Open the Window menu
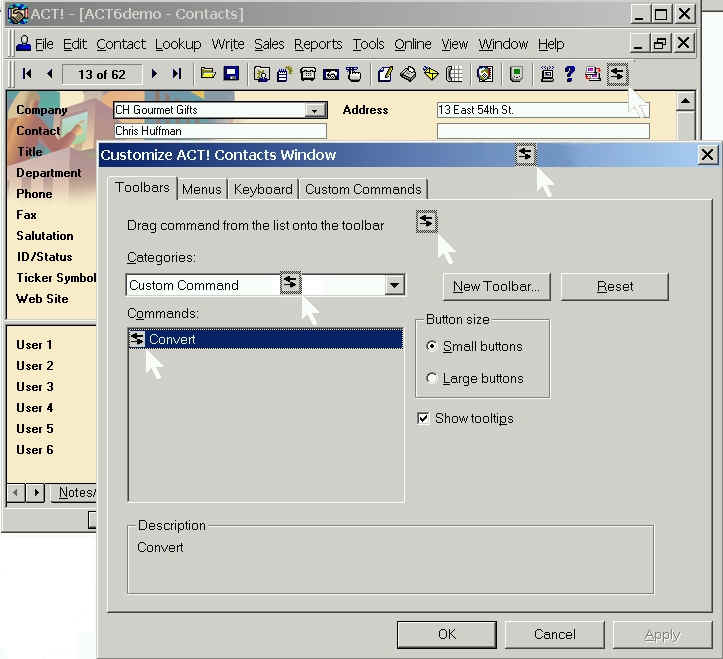723x659 pixels. coord(503,44)
